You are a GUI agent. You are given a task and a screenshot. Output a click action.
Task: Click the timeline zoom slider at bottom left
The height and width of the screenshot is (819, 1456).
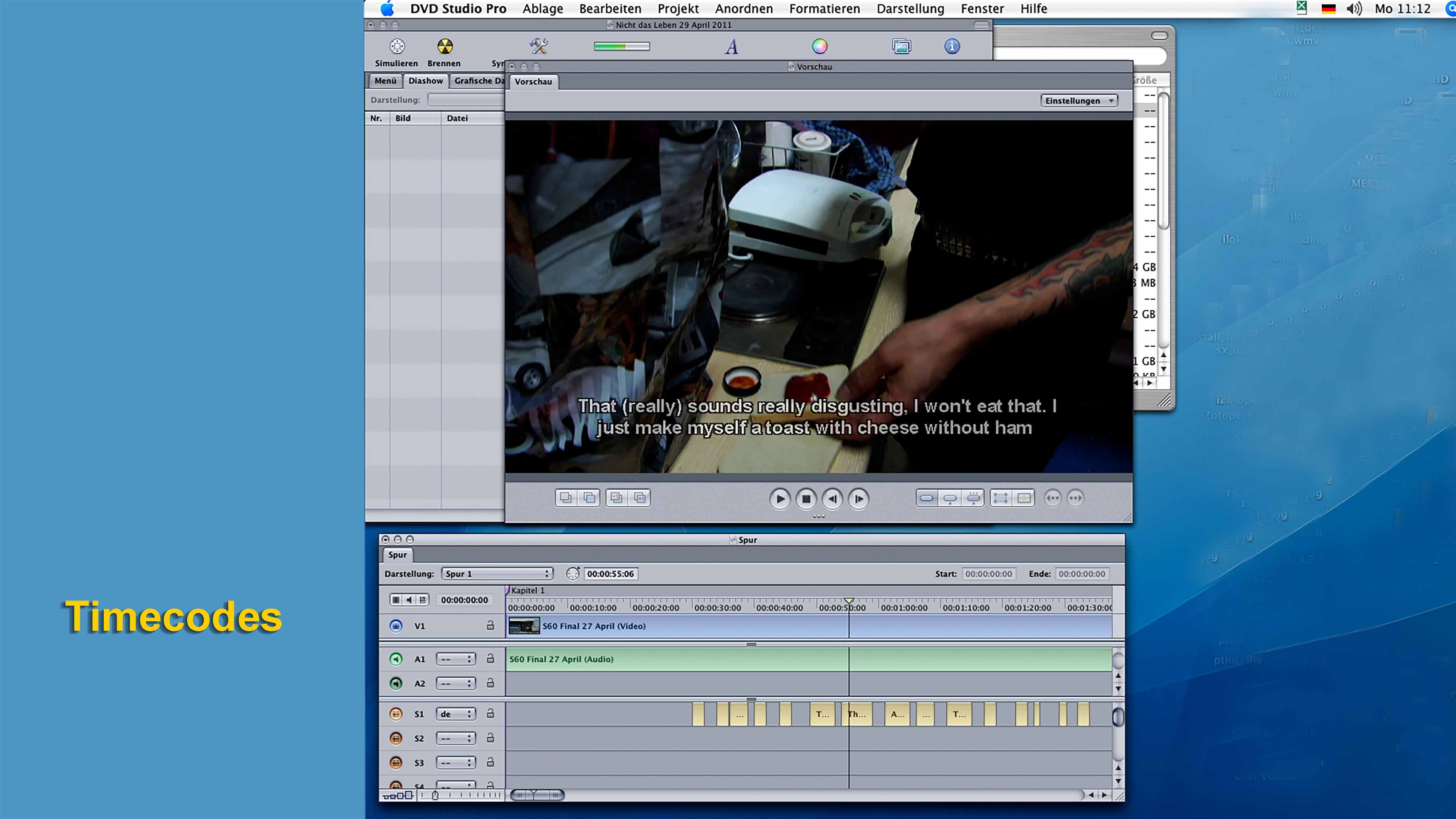click(x=435, y=795)
